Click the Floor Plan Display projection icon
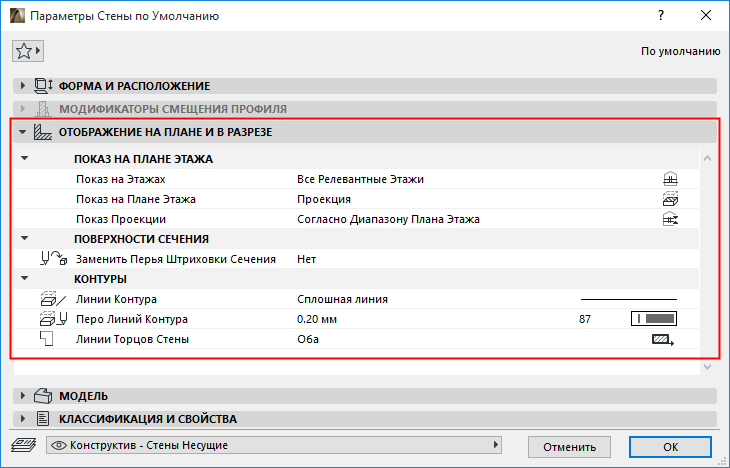The width and height of the screenshot is (730, 468). tap(671, 199)
